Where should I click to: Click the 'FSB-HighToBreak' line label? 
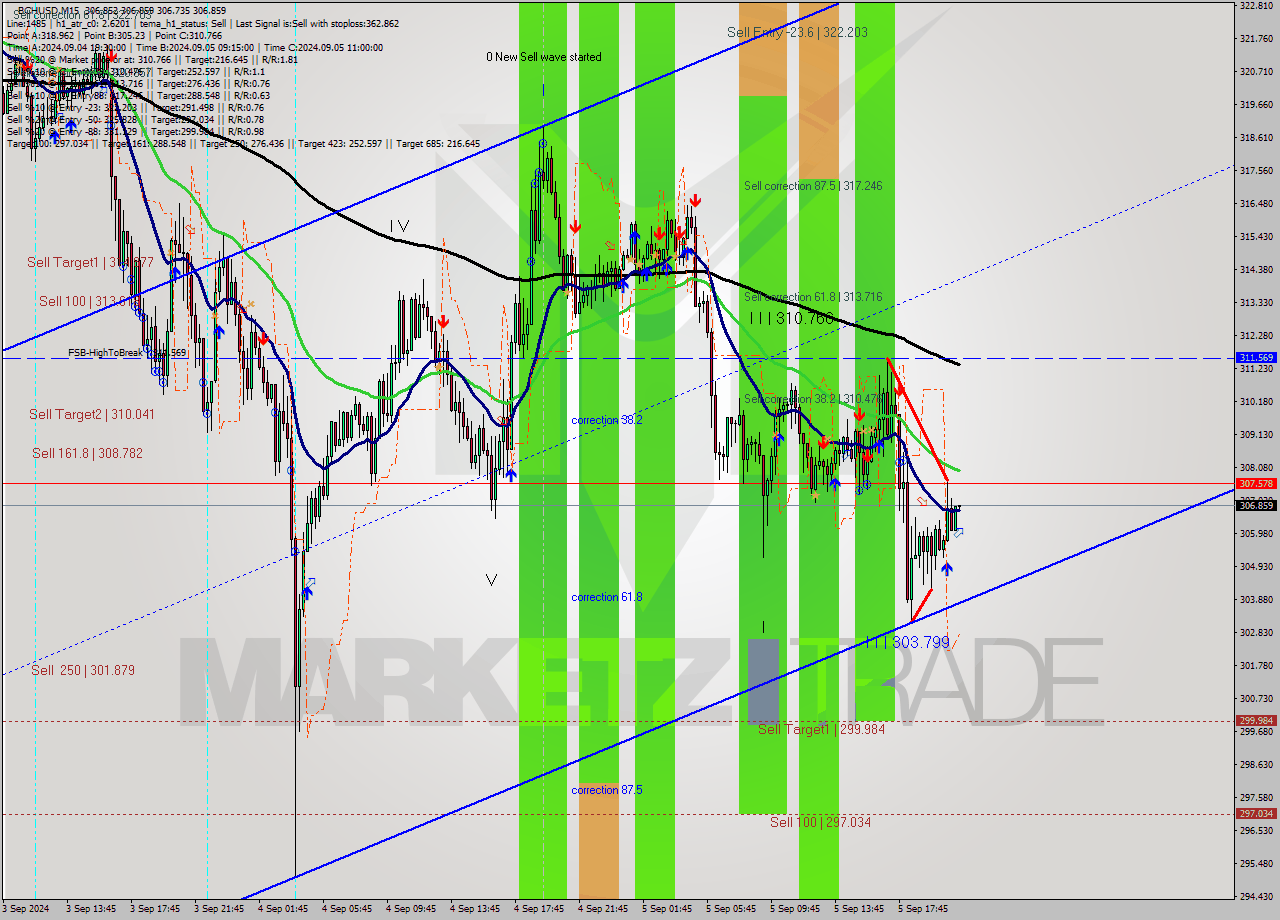click(105, 352)
